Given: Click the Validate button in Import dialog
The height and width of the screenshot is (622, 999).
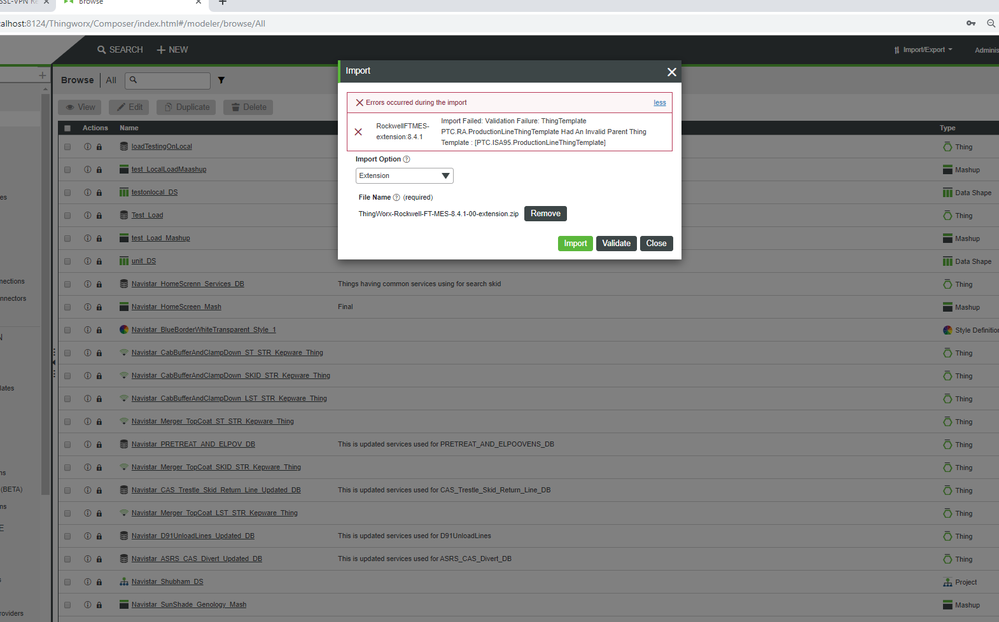Looking at the screenshot, I should tap(616, 243).
